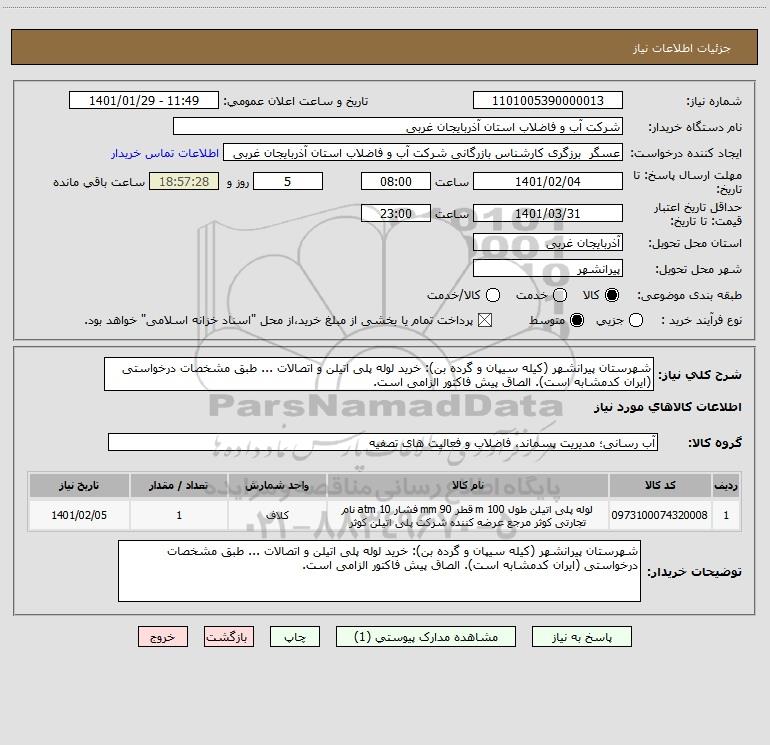The image size is (770, 745).
Task: Click the تاریخ نیاز column header
Action: tap(79, 485)
